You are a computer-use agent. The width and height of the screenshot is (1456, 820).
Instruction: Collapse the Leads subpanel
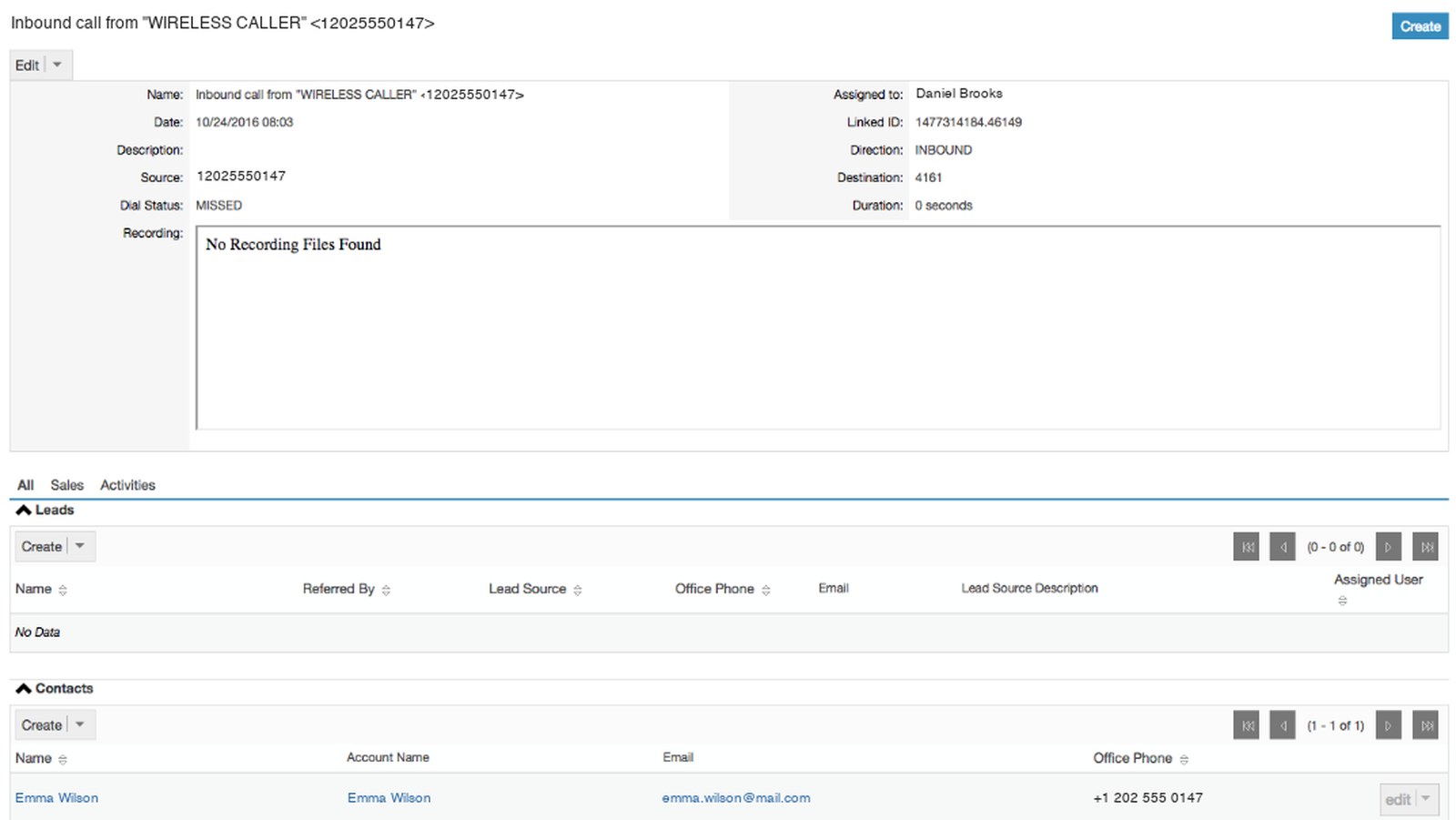(24, 511)
